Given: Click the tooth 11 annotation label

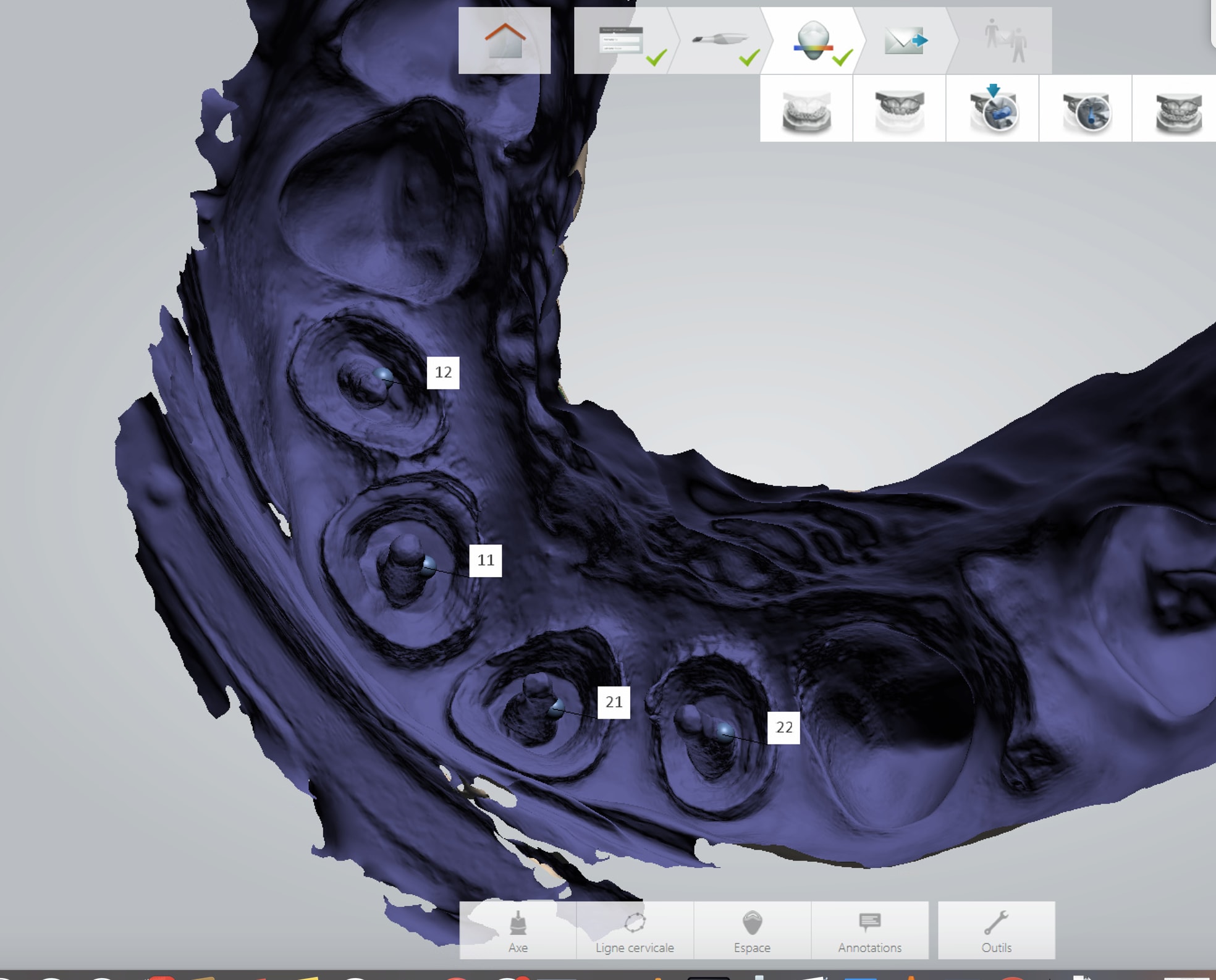Looking at the screenshot, I should pyautogui.click(x=486, y=560).
